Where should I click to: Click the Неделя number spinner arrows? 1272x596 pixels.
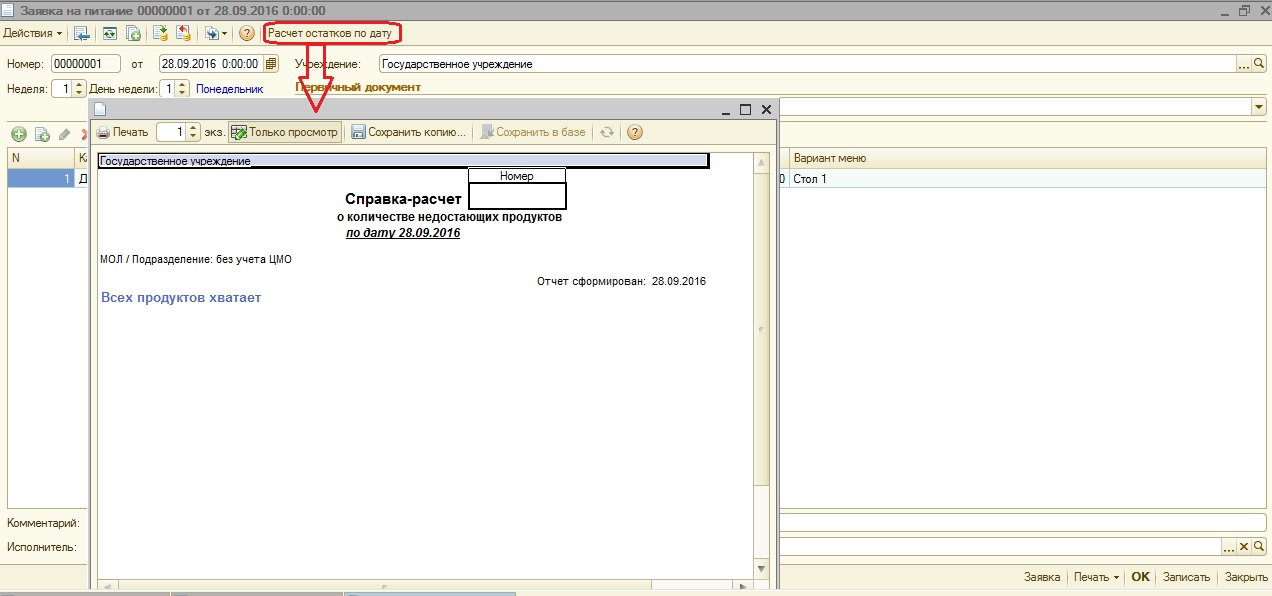pos(81,88)
